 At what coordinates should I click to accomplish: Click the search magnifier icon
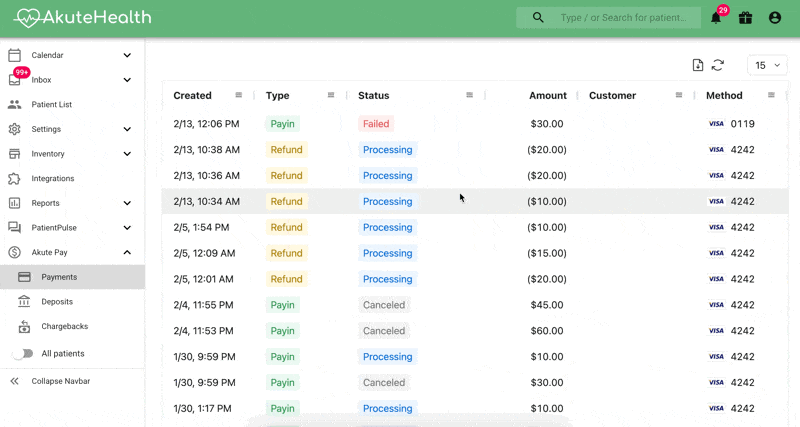pos(539,18)
